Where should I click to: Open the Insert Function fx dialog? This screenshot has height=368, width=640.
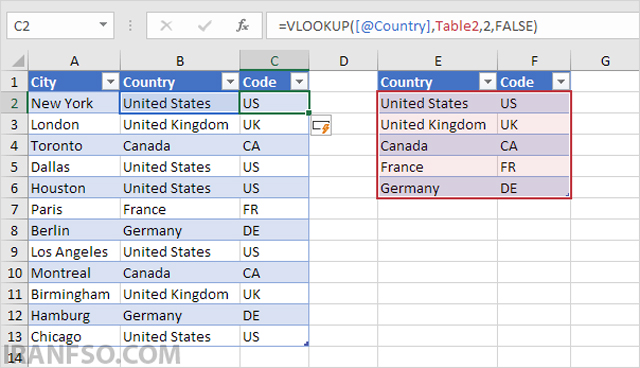point(242,26)
